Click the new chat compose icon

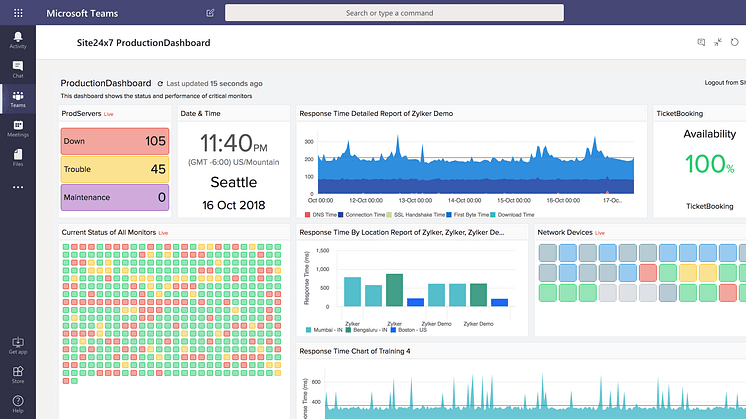point(210,13)
